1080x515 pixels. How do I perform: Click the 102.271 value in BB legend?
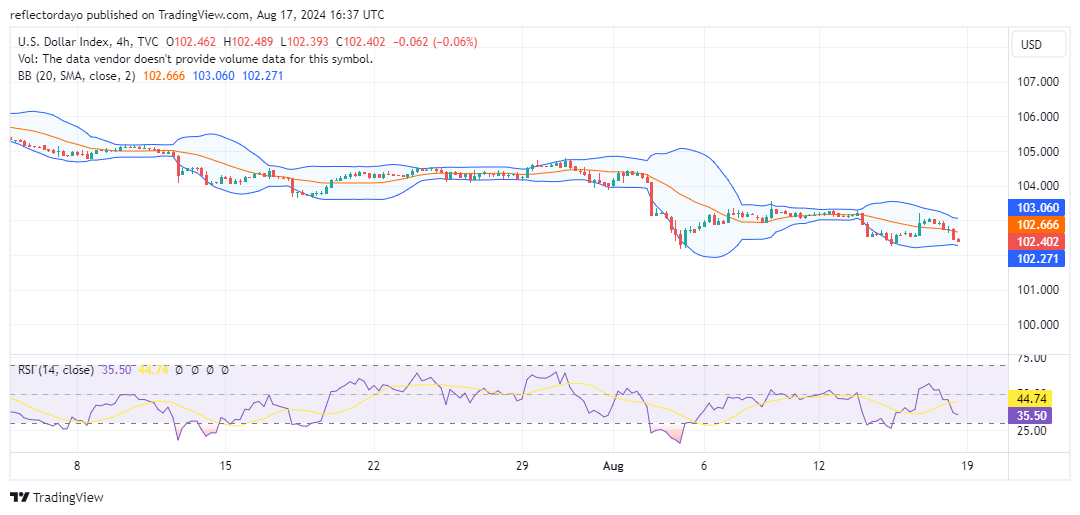tap(262, 76)
